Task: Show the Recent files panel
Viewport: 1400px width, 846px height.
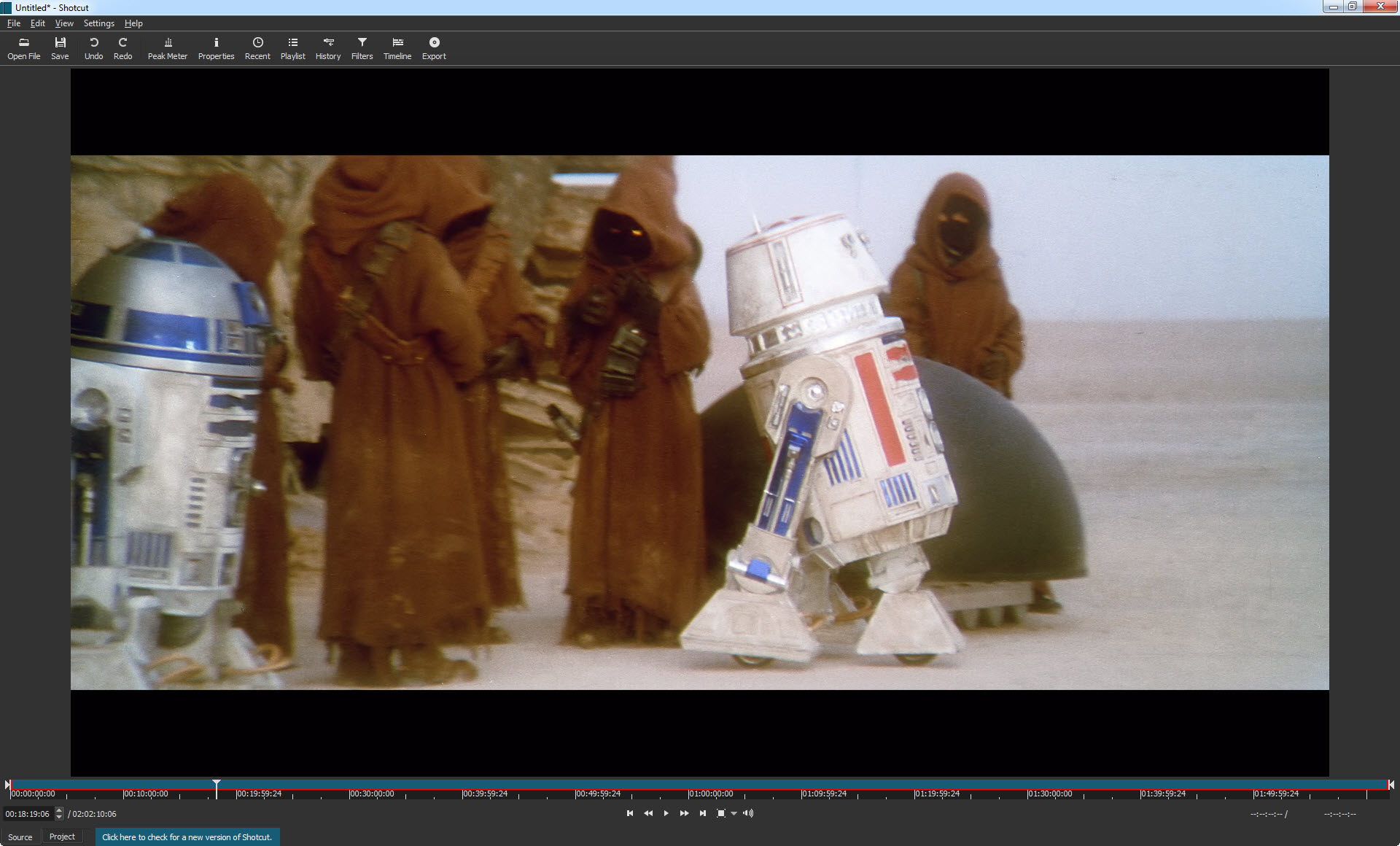Action: coord(257,48)
